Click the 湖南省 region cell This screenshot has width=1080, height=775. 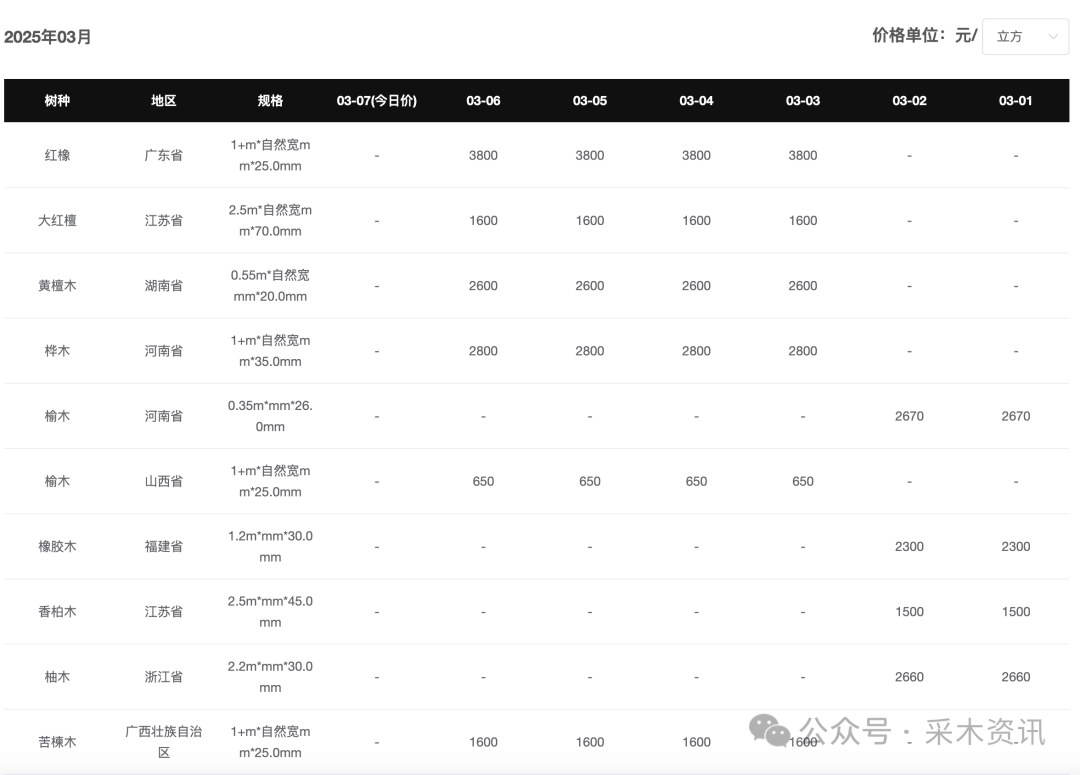click(x=164, y=285)
